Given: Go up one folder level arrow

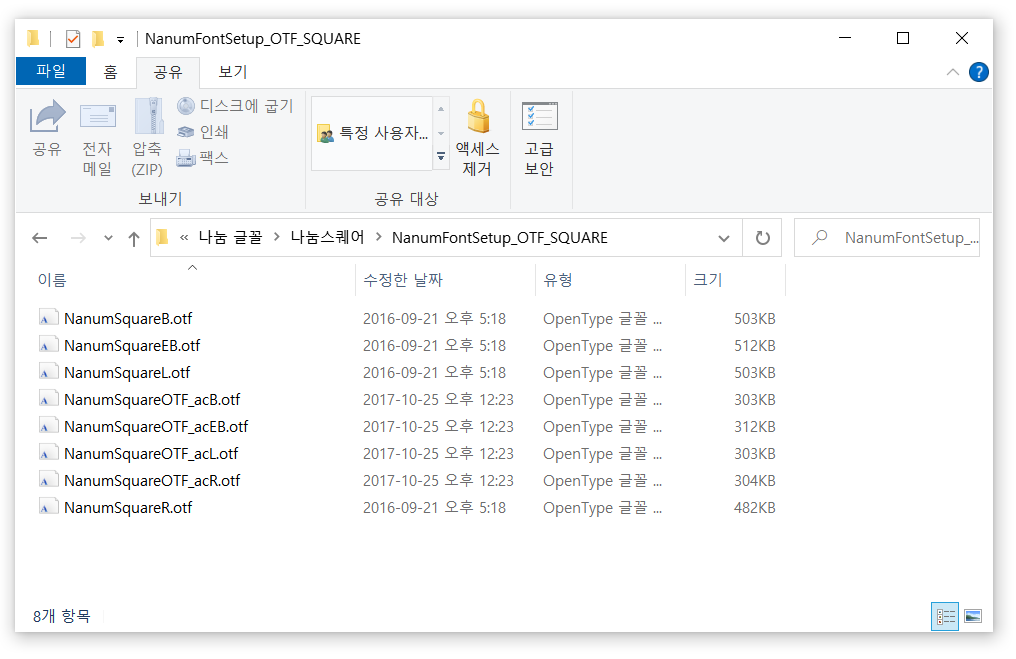Looking at the screenshot, I should pyautogui.click(x=133, y=238).
